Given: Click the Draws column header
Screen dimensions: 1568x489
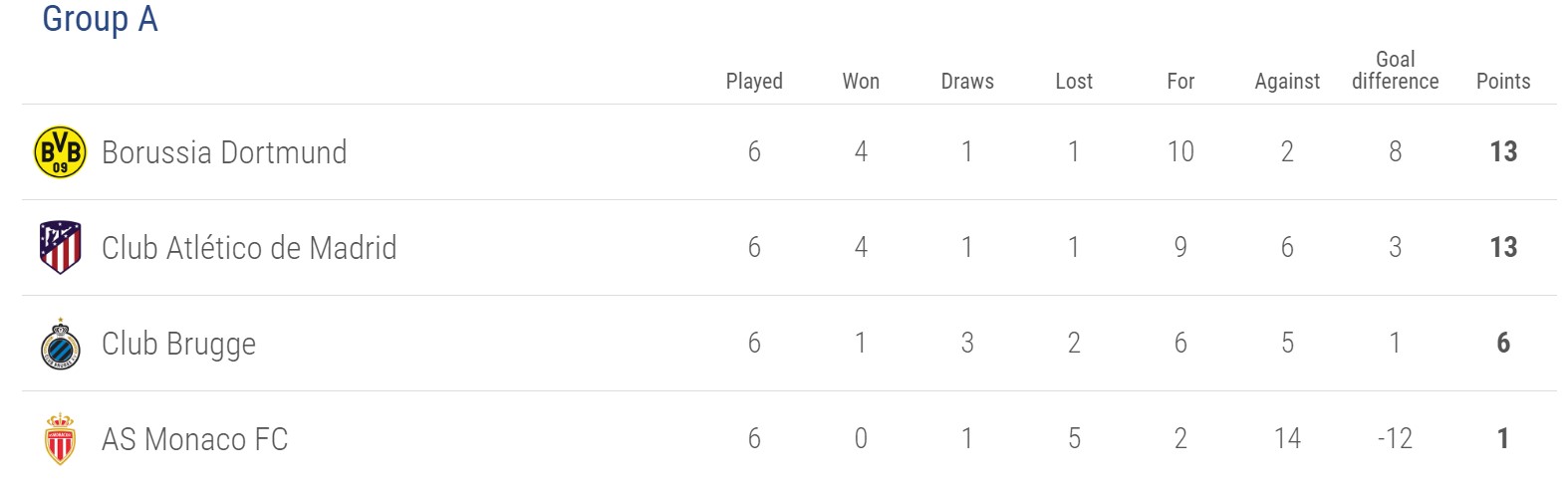Looking at the screenshot, I should point(967,82).
